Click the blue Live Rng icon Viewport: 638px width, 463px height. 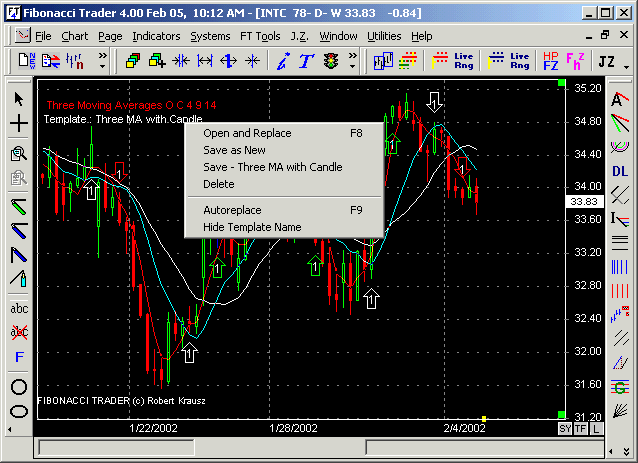click(520, 61)
